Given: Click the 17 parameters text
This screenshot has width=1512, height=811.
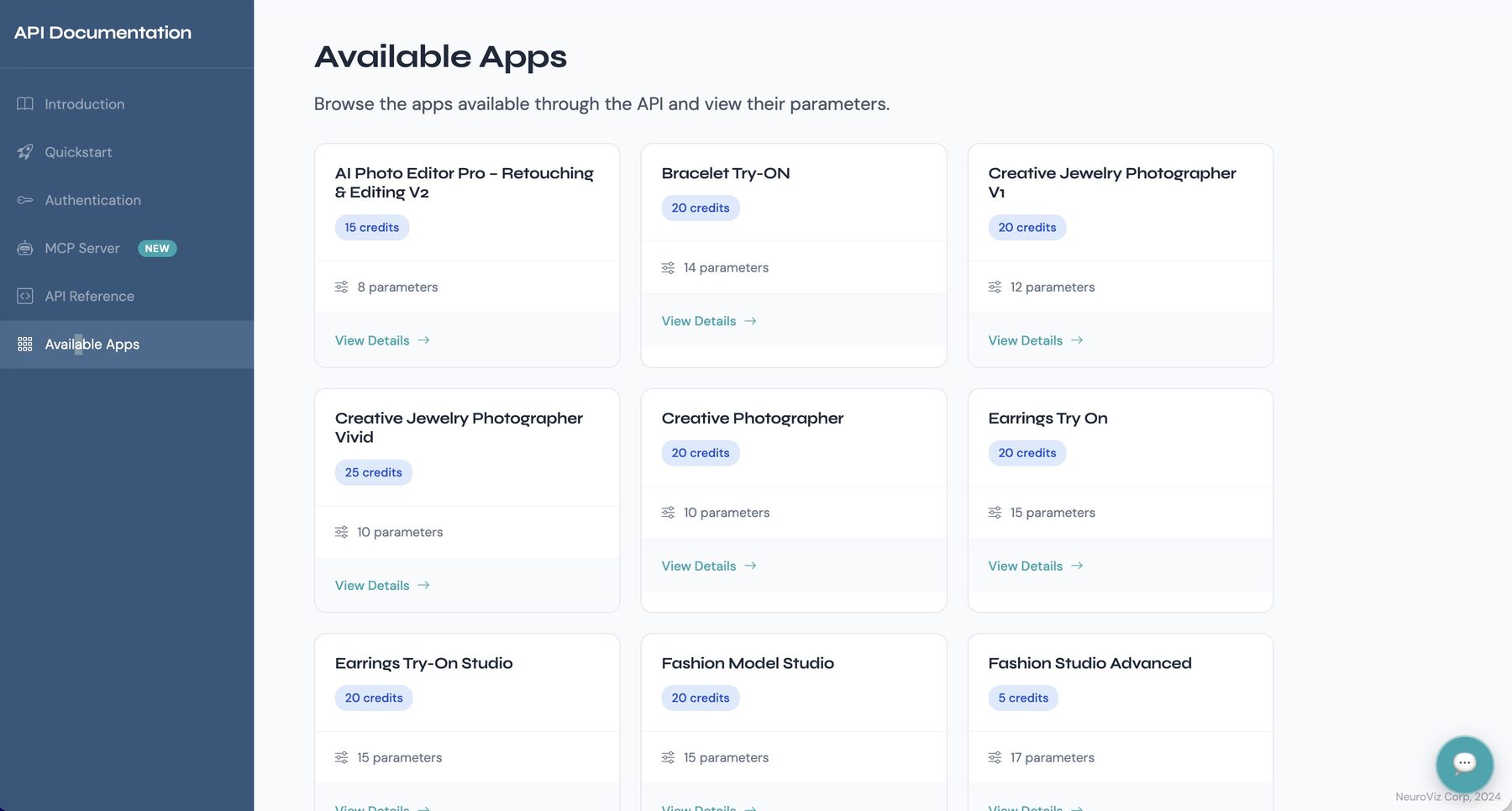Looking at the screenshot, I should coord(1053,757).
